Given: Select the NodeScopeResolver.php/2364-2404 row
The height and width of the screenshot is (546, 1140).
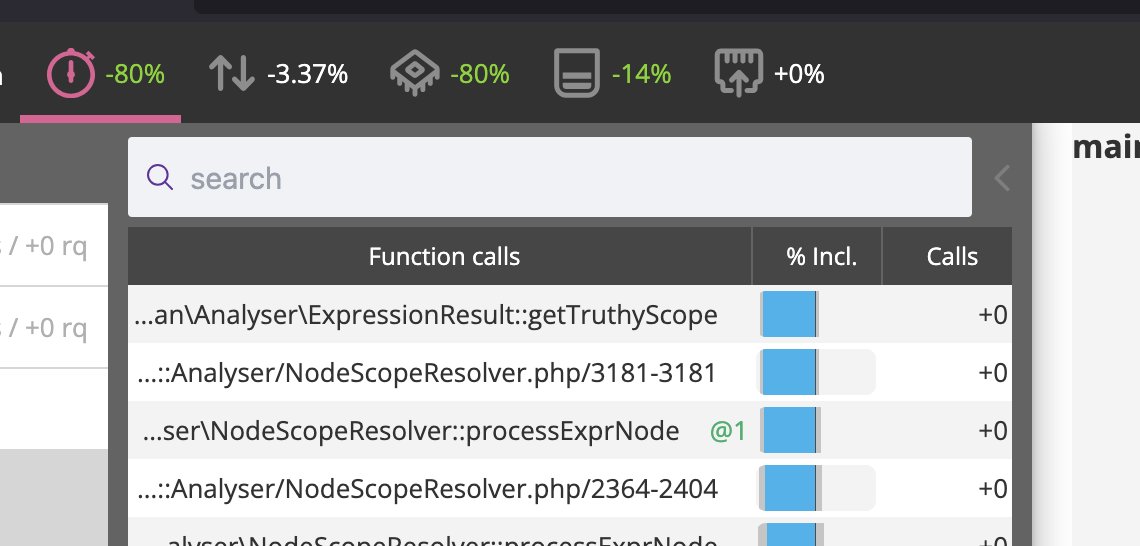Looking at the screenshot, I should point(570,489).
